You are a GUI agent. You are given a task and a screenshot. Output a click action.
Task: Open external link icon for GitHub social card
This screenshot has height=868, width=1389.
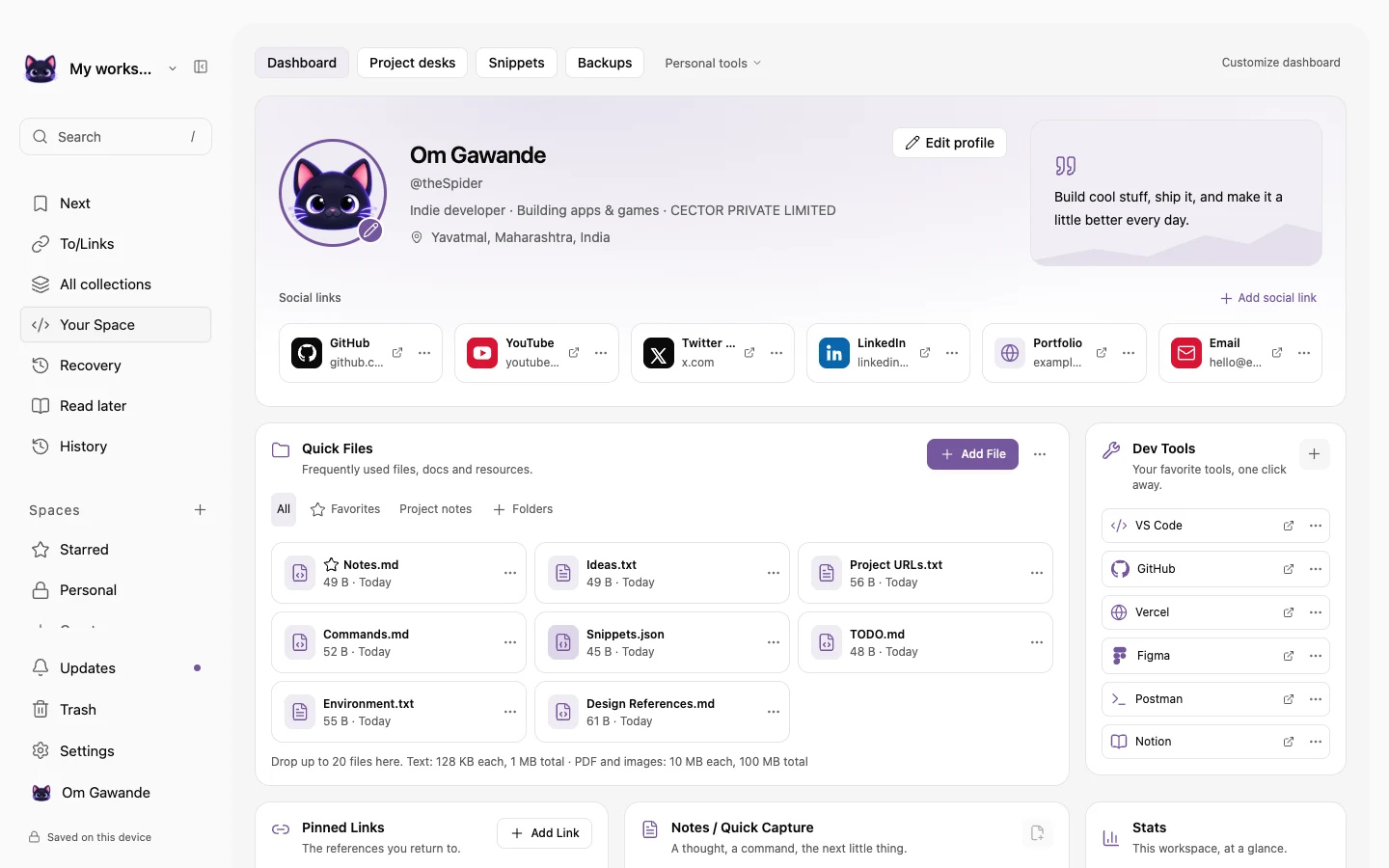(x=397, y=353)
